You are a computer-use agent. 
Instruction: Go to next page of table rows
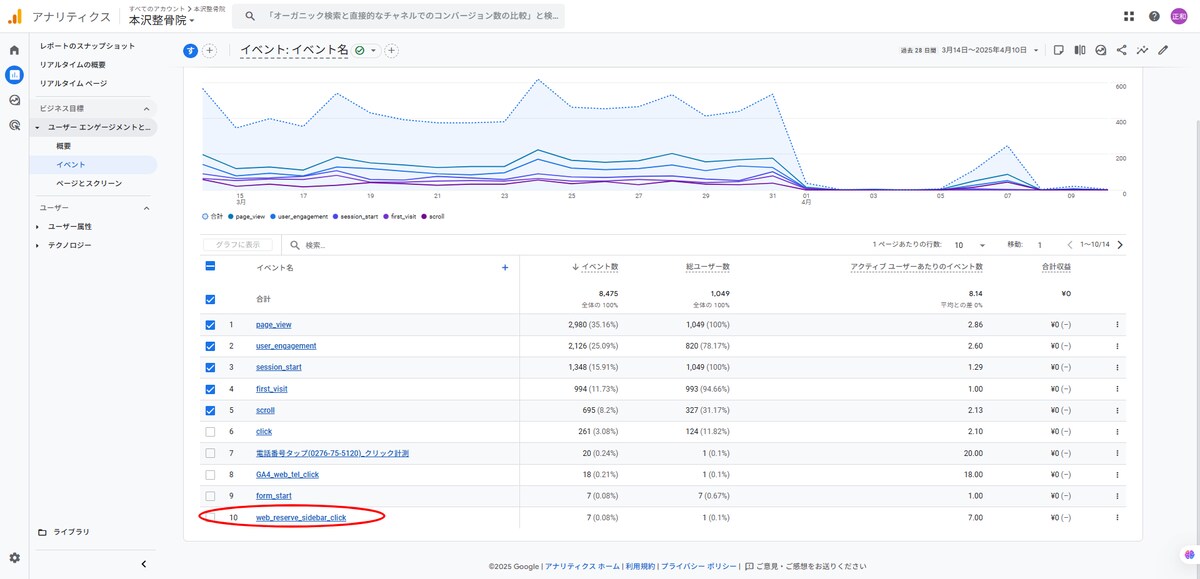(1120, 245)
